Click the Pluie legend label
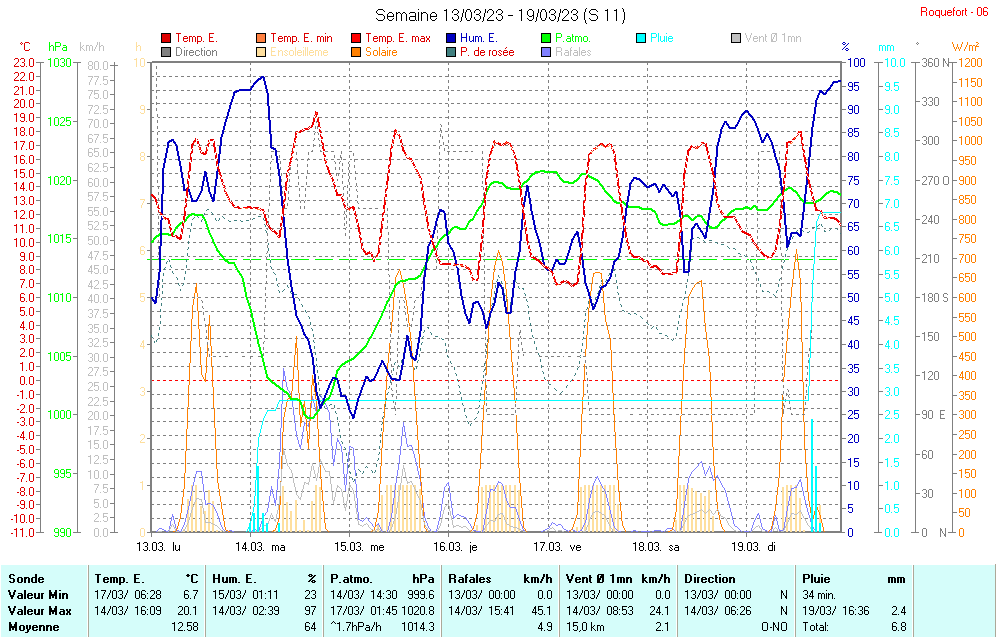The height and width of the screenshot is (637, 996). pyautogui.click(x=661, y=39)
